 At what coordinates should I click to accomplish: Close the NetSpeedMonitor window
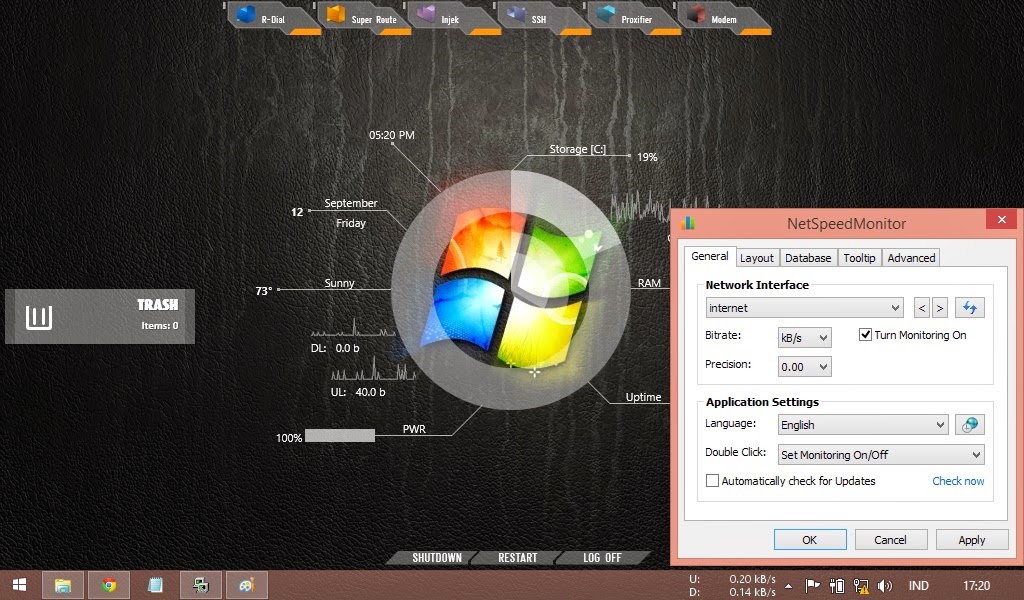click(1002, 219)
